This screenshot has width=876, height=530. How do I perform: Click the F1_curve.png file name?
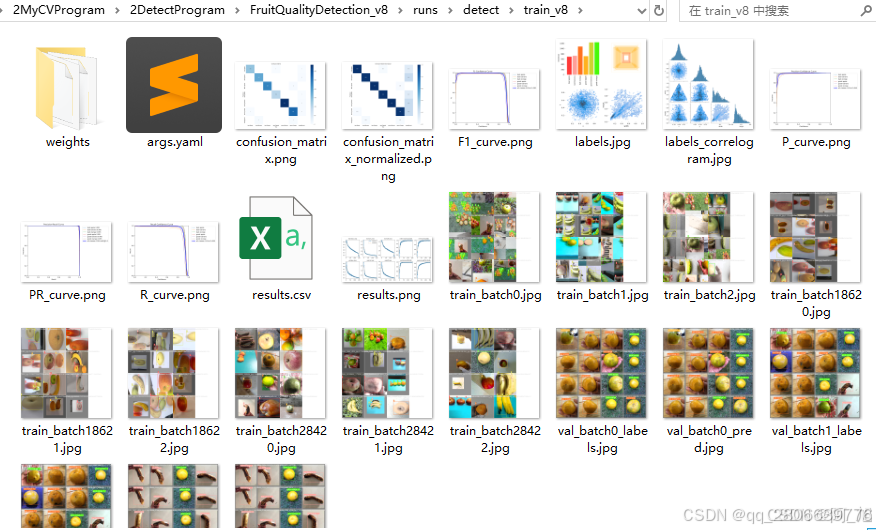[495, 142]
